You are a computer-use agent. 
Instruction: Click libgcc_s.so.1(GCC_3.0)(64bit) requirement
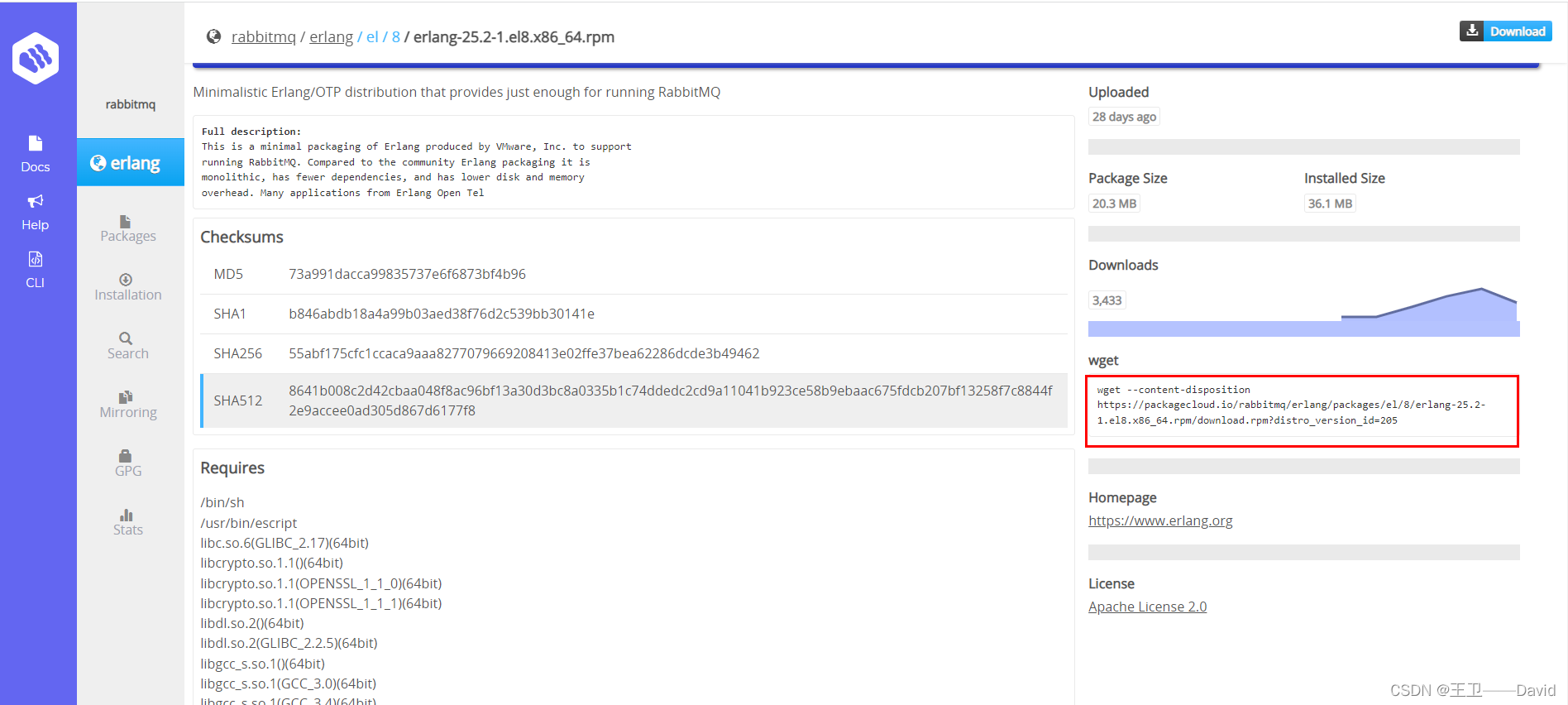coord(289,683)
